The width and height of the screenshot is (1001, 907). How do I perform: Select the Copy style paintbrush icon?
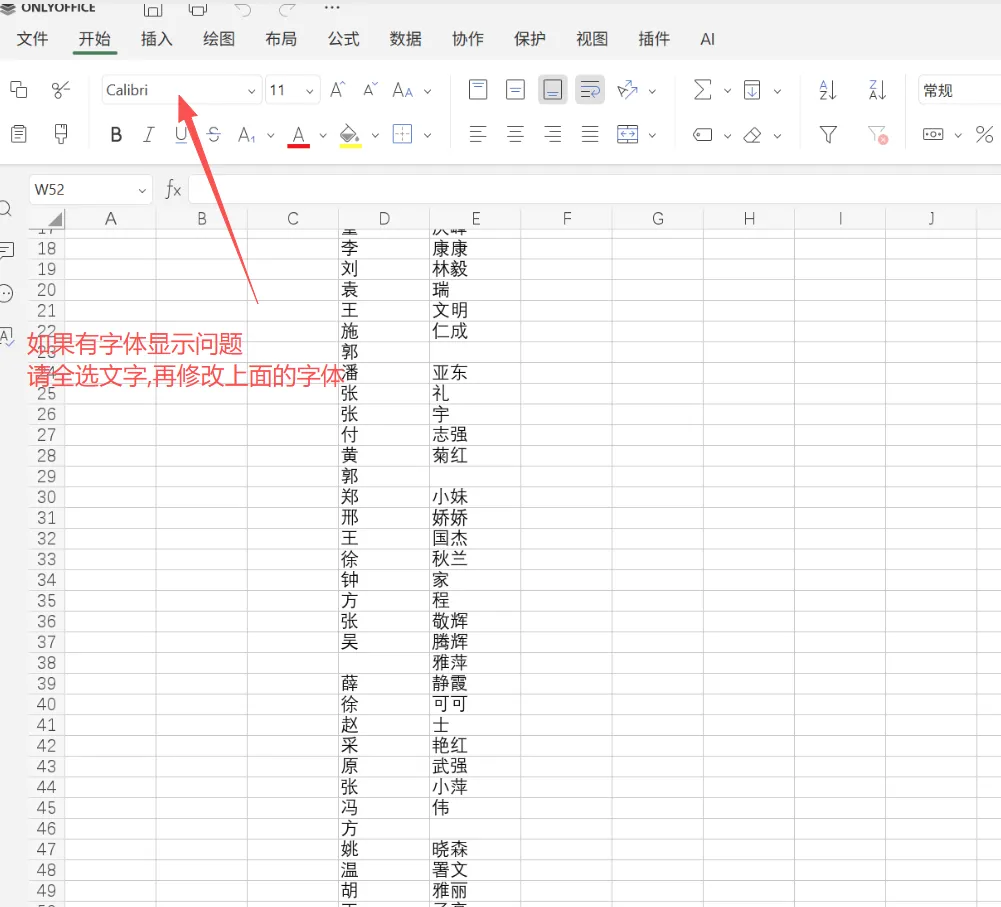[x=61, y=134]
